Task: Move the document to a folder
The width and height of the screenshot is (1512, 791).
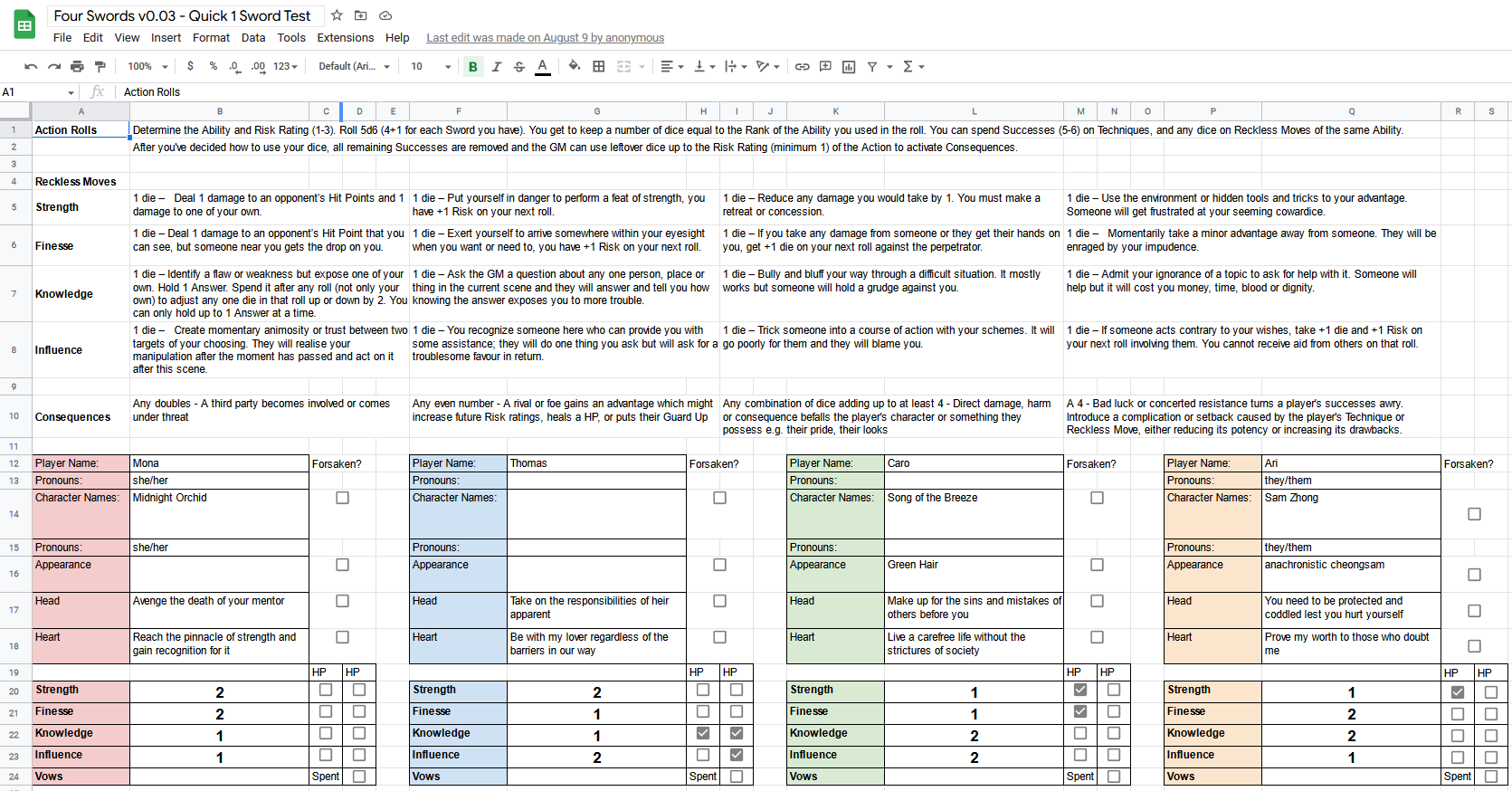Action: pos(361,15)
